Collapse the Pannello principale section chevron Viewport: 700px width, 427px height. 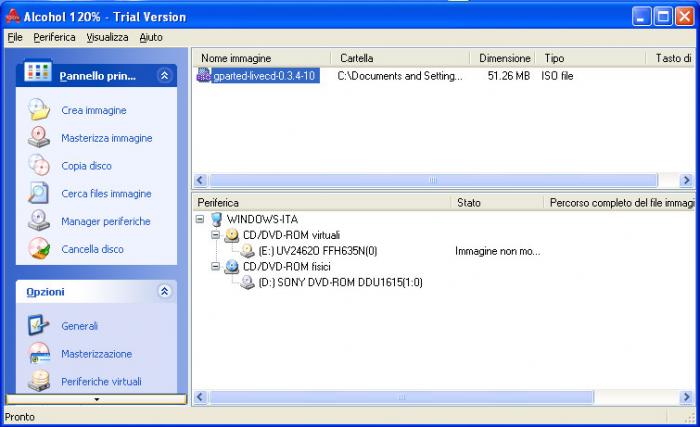[164, 75]
